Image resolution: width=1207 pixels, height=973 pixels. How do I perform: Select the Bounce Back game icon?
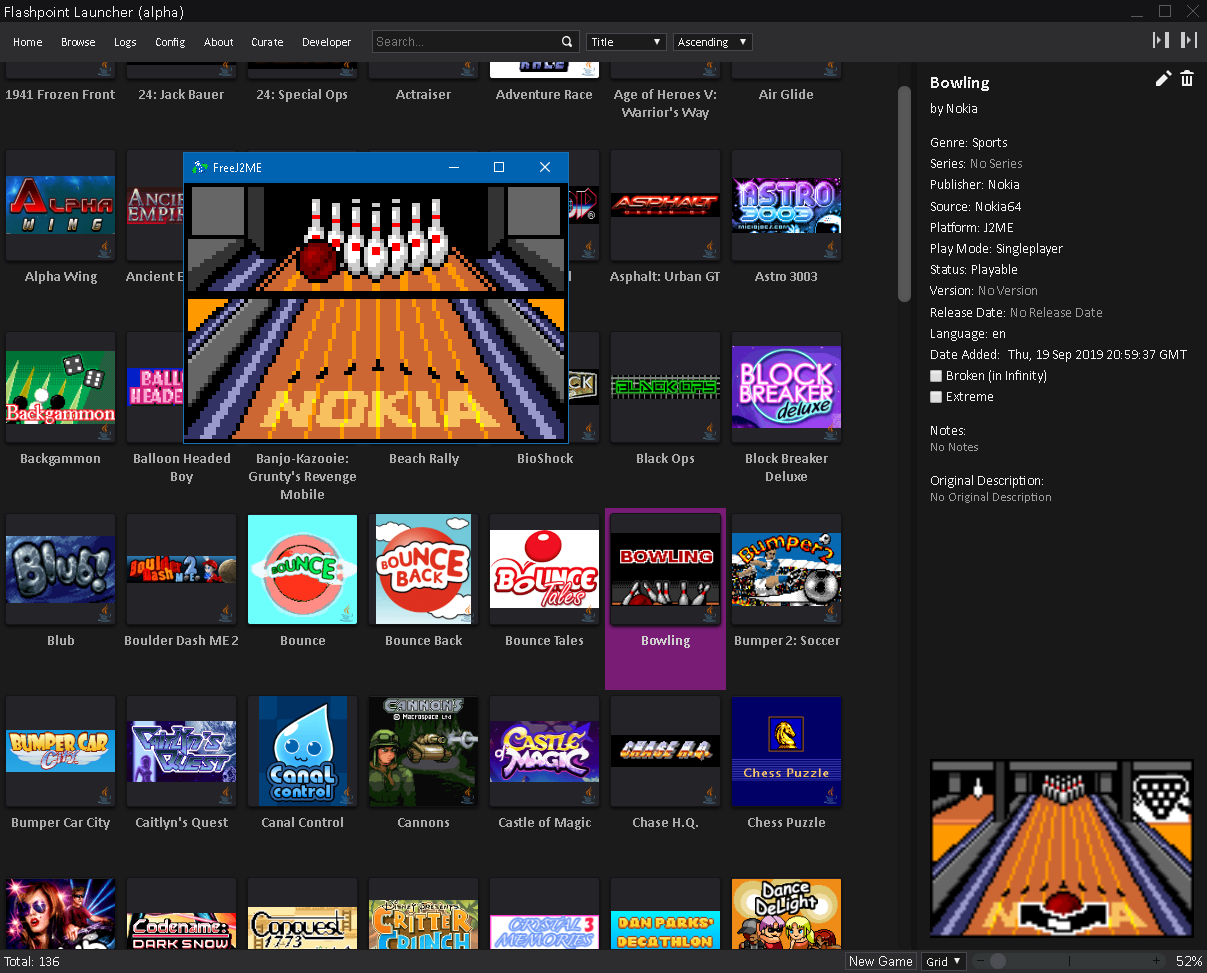(x=424, y=569)
